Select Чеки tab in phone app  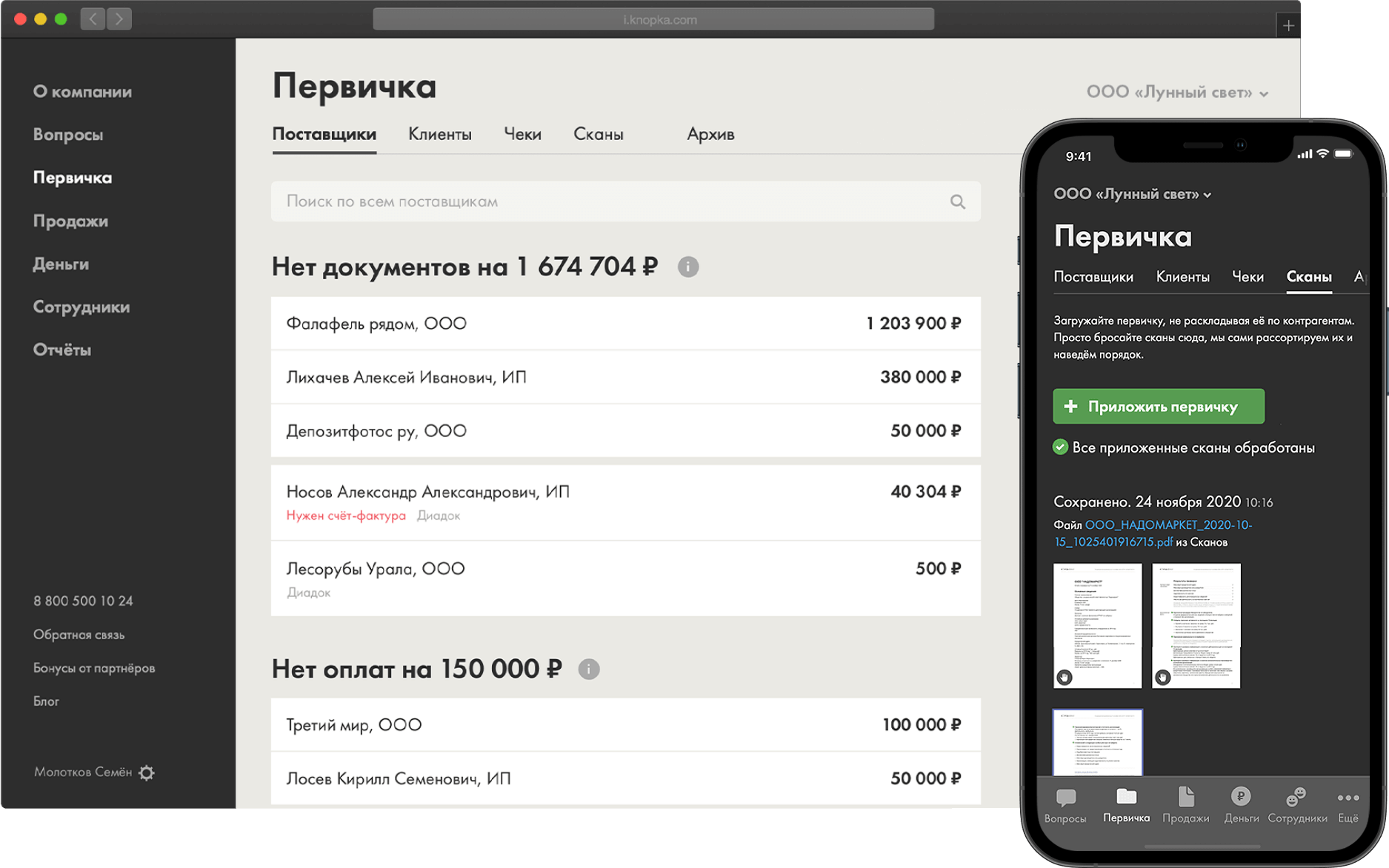1248,277
